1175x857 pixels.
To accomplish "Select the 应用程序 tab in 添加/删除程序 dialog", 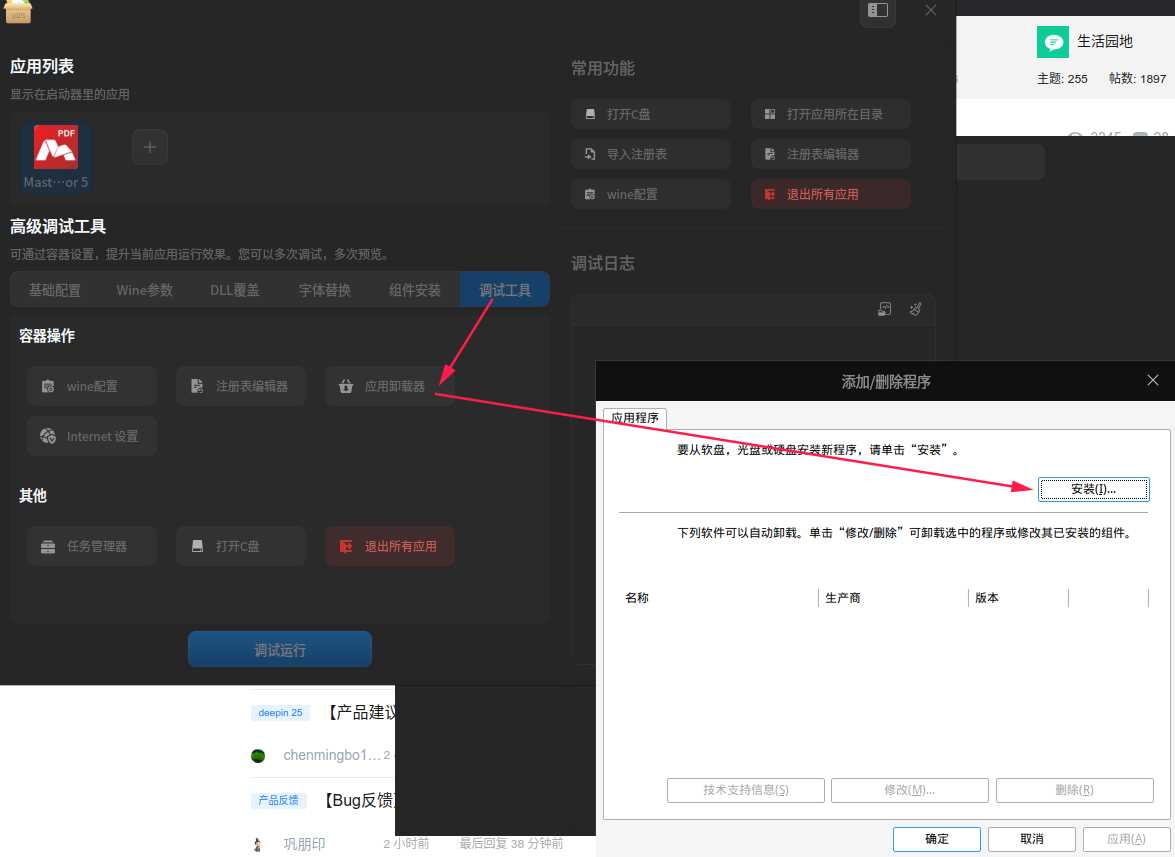I will click(635, 417).
